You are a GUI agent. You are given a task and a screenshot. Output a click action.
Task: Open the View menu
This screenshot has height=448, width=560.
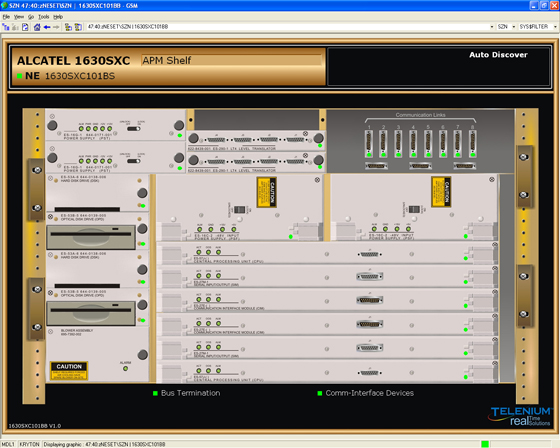19,17
